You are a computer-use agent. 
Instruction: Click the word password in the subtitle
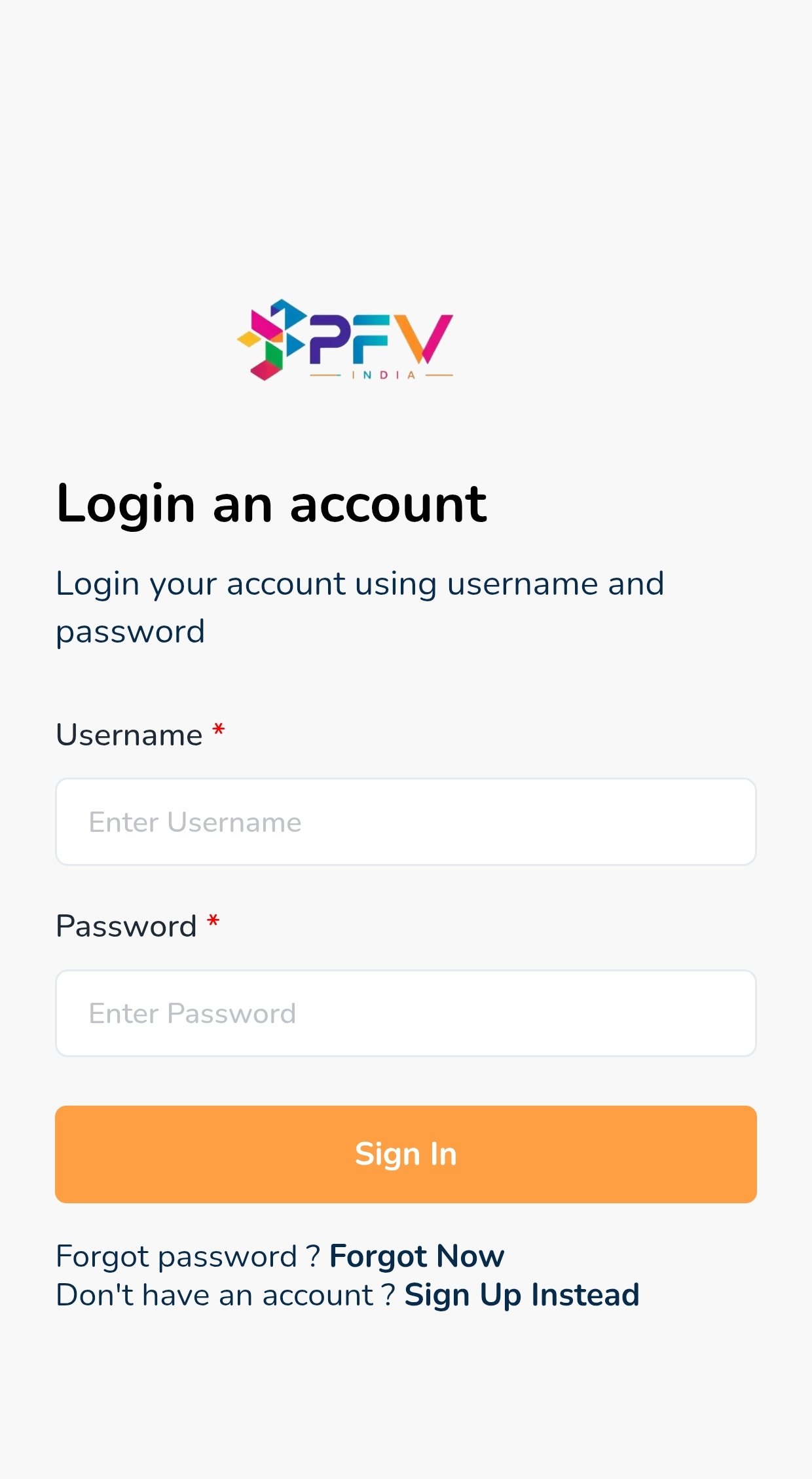[x=130, y=632]
